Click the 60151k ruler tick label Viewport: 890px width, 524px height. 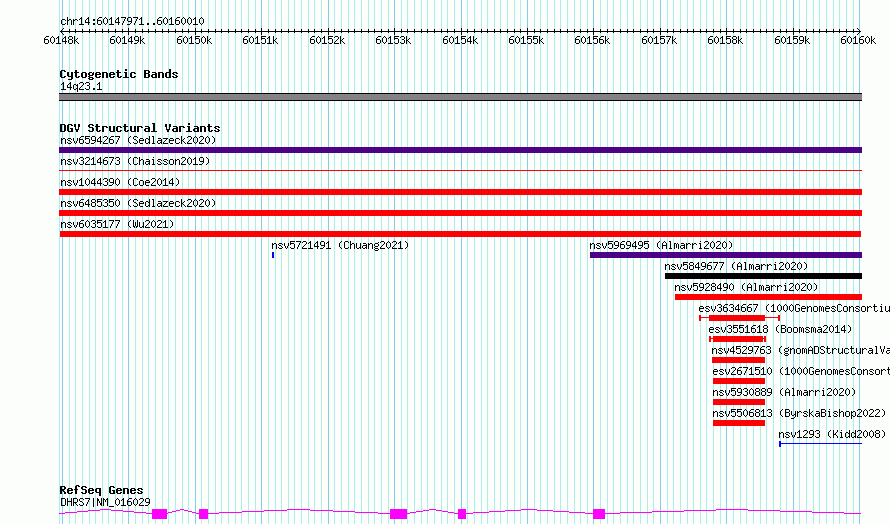click(260, 40)
